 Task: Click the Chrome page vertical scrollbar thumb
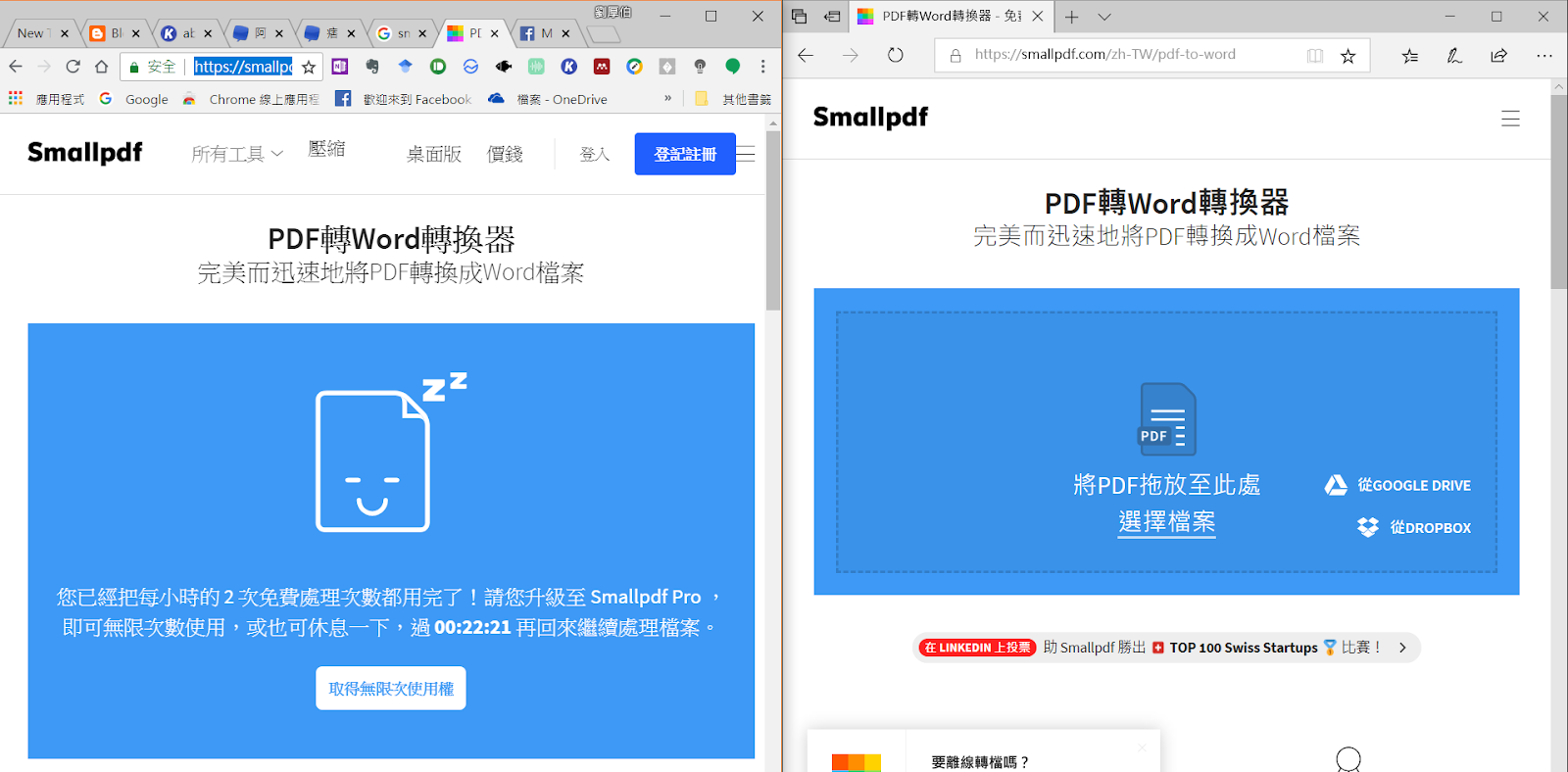click(773, 220)
